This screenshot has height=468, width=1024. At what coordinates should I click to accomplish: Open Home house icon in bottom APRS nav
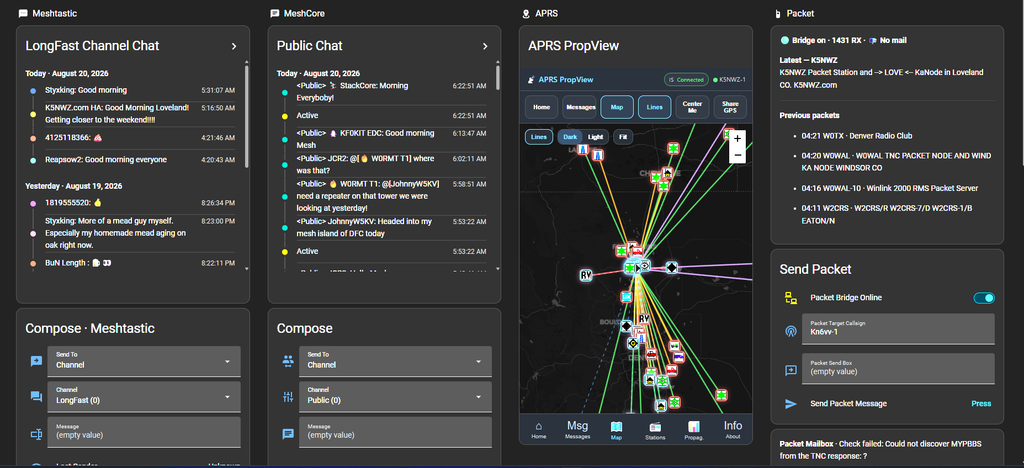[539, 429]
